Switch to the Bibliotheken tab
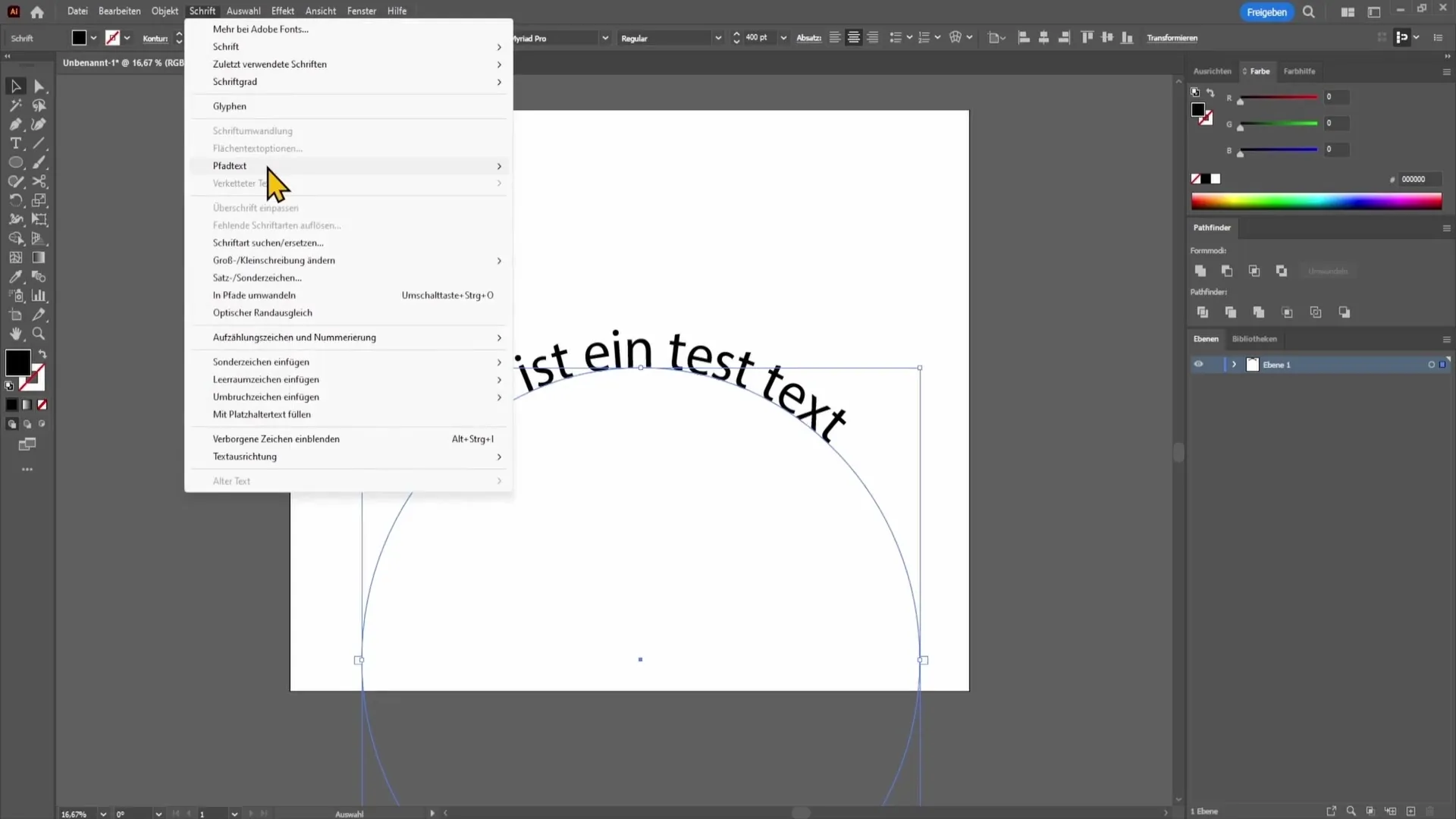 point(1254,339)
